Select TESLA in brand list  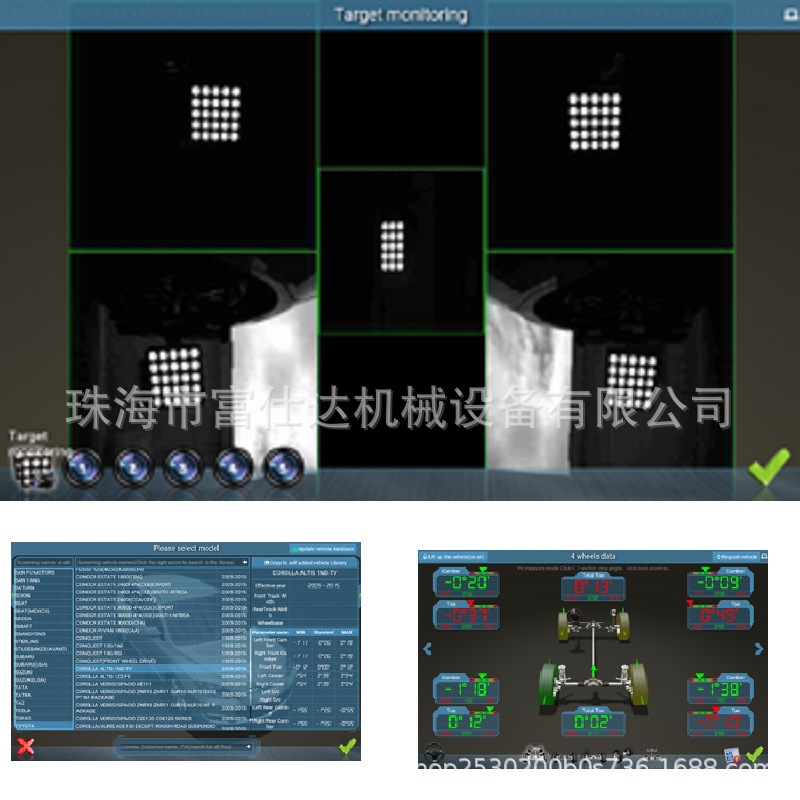(44, 710)
